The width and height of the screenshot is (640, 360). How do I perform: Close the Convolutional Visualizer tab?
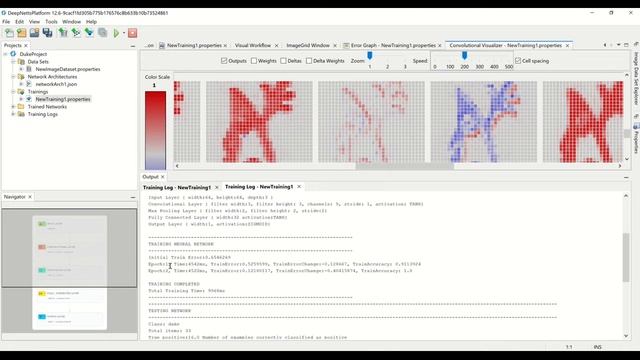point(567,46)
